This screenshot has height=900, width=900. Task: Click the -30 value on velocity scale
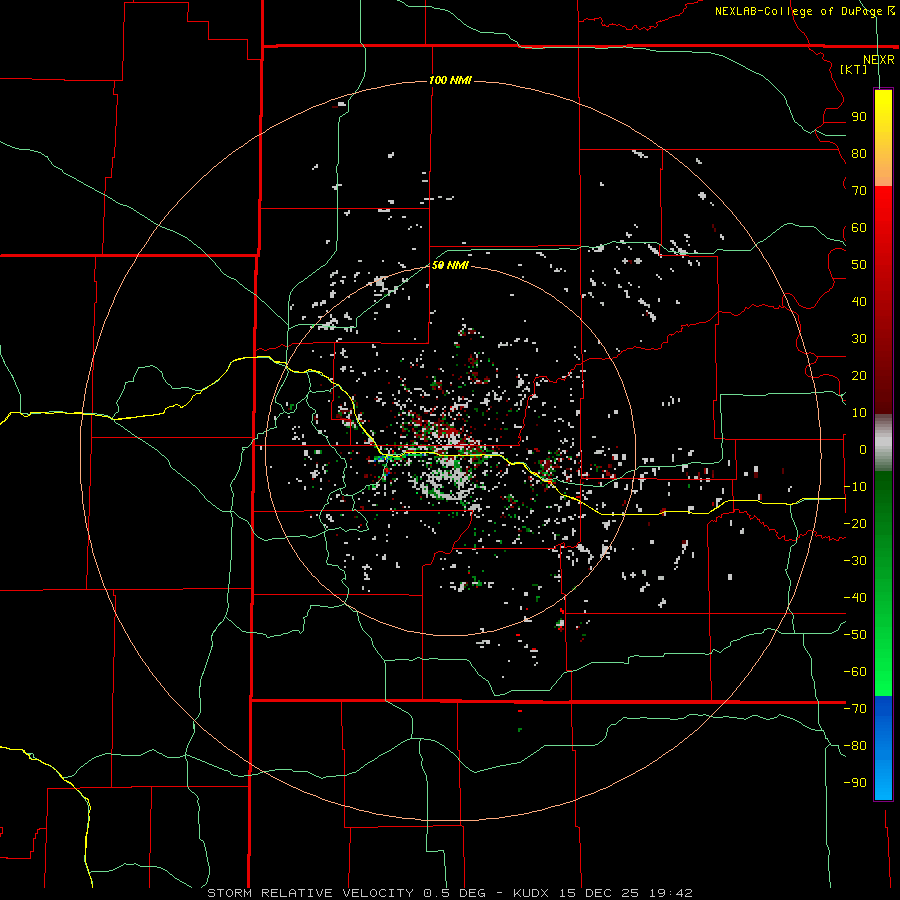click(x=855, y=561)
